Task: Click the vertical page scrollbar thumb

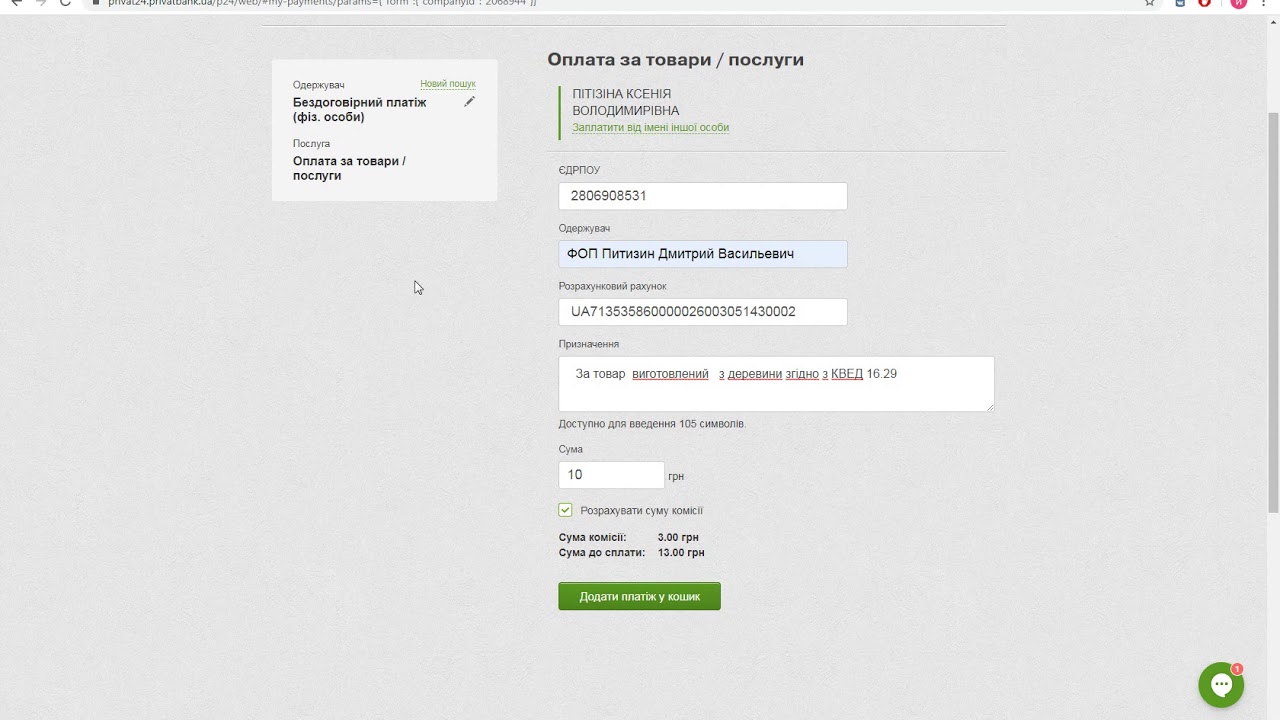Action: pos(1272,310)
